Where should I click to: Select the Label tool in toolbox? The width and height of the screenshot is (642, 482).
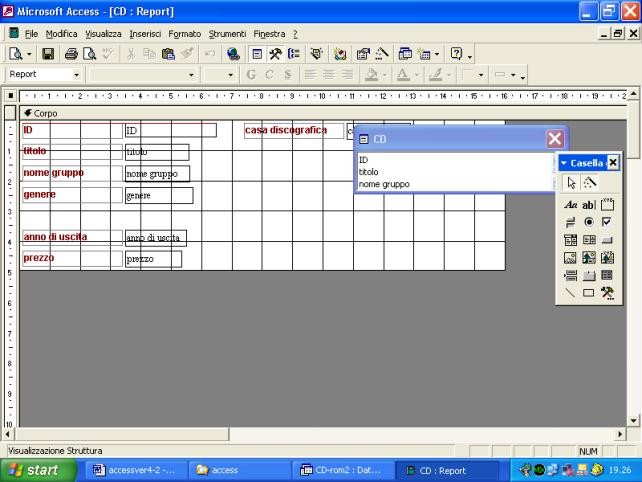pyautogui.click(x=569, y=203)
